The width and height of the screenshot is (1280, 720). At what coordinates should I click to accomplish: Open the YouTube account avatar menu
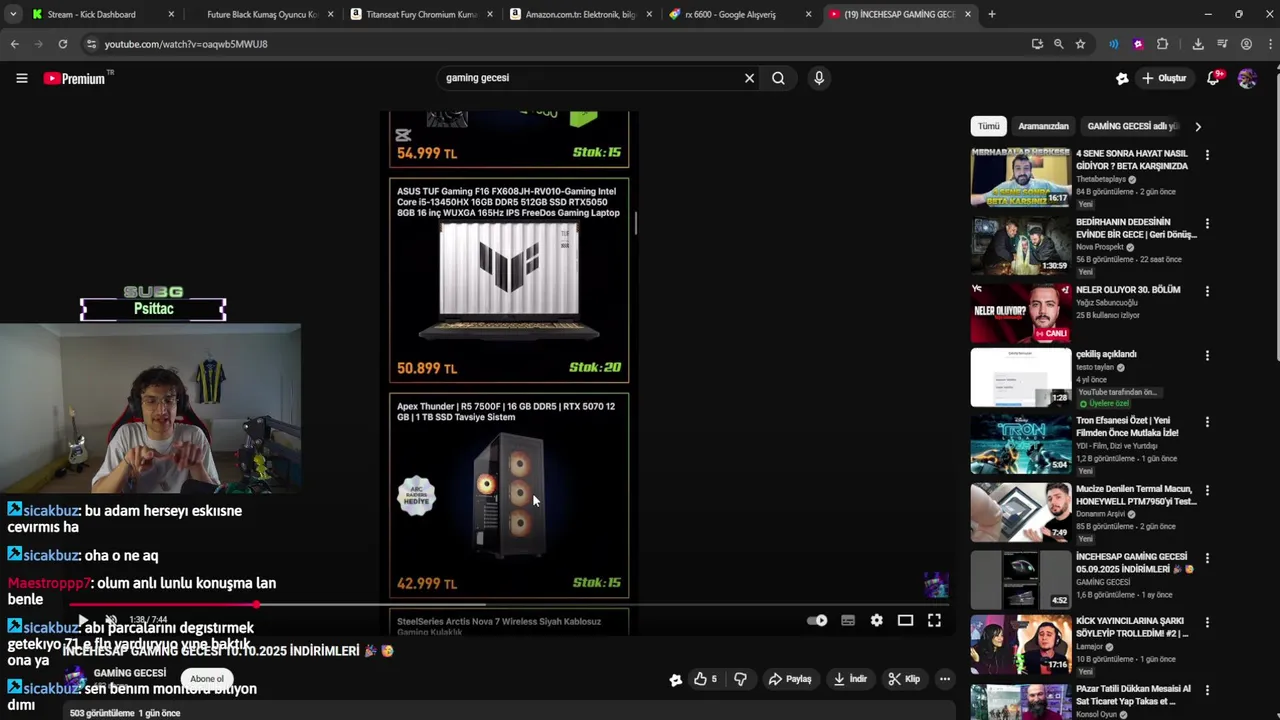tap(1247, 78)
